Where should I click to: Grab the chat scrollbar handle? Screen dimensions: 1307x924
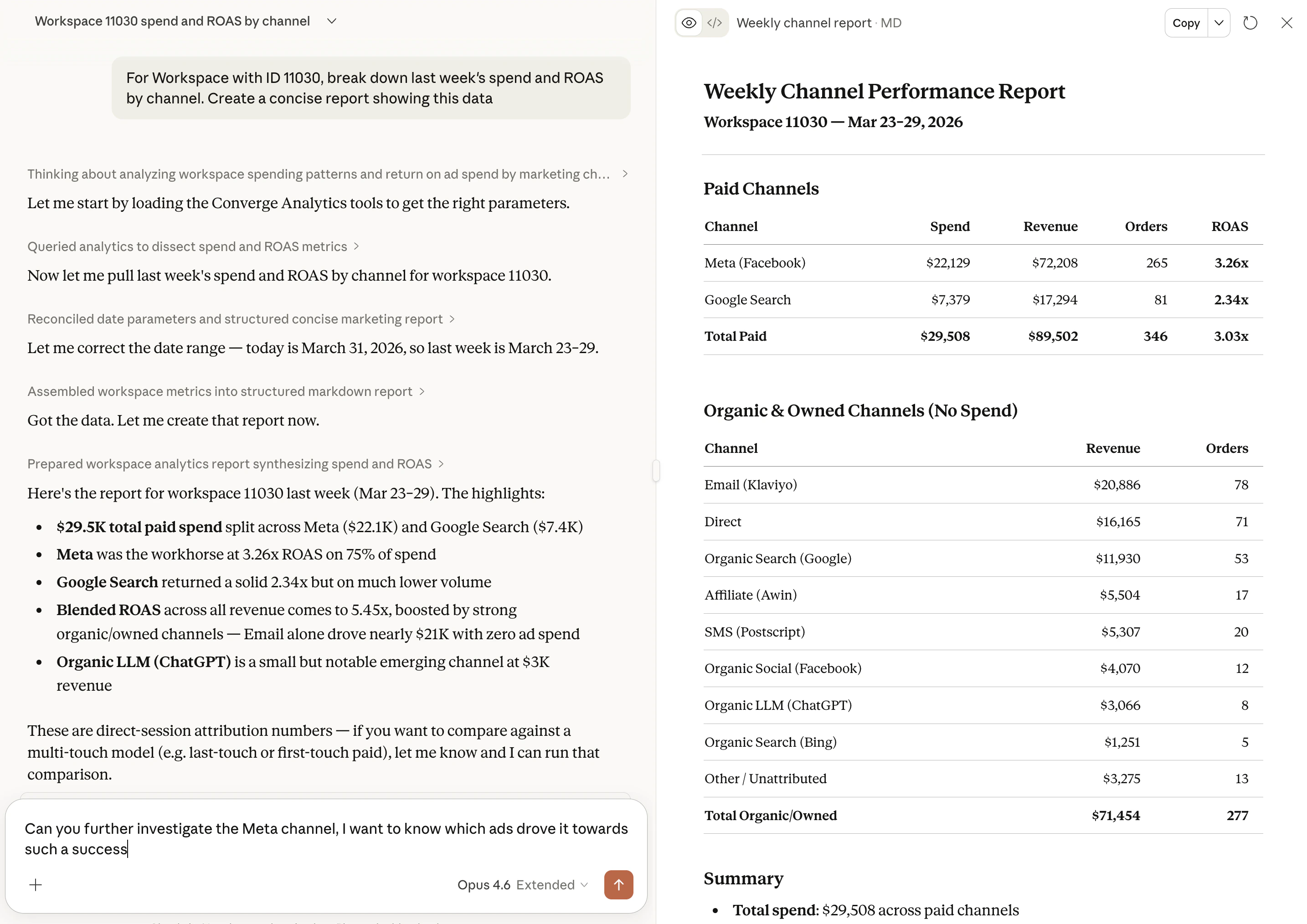tap(656, 471)
